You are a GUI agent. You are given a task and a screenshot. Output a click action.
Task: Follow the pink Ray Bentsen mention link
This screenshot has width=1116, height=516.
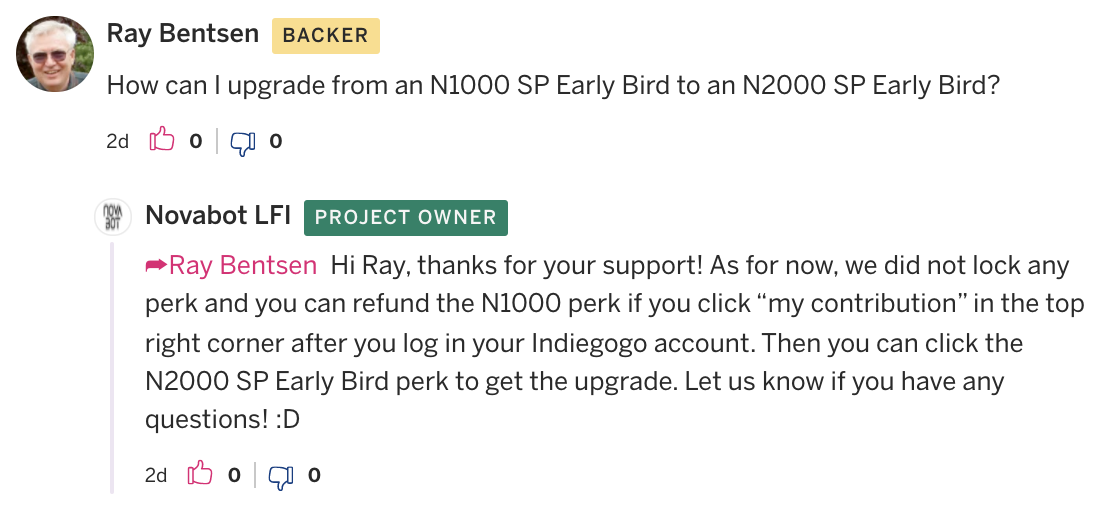[243, 265]
